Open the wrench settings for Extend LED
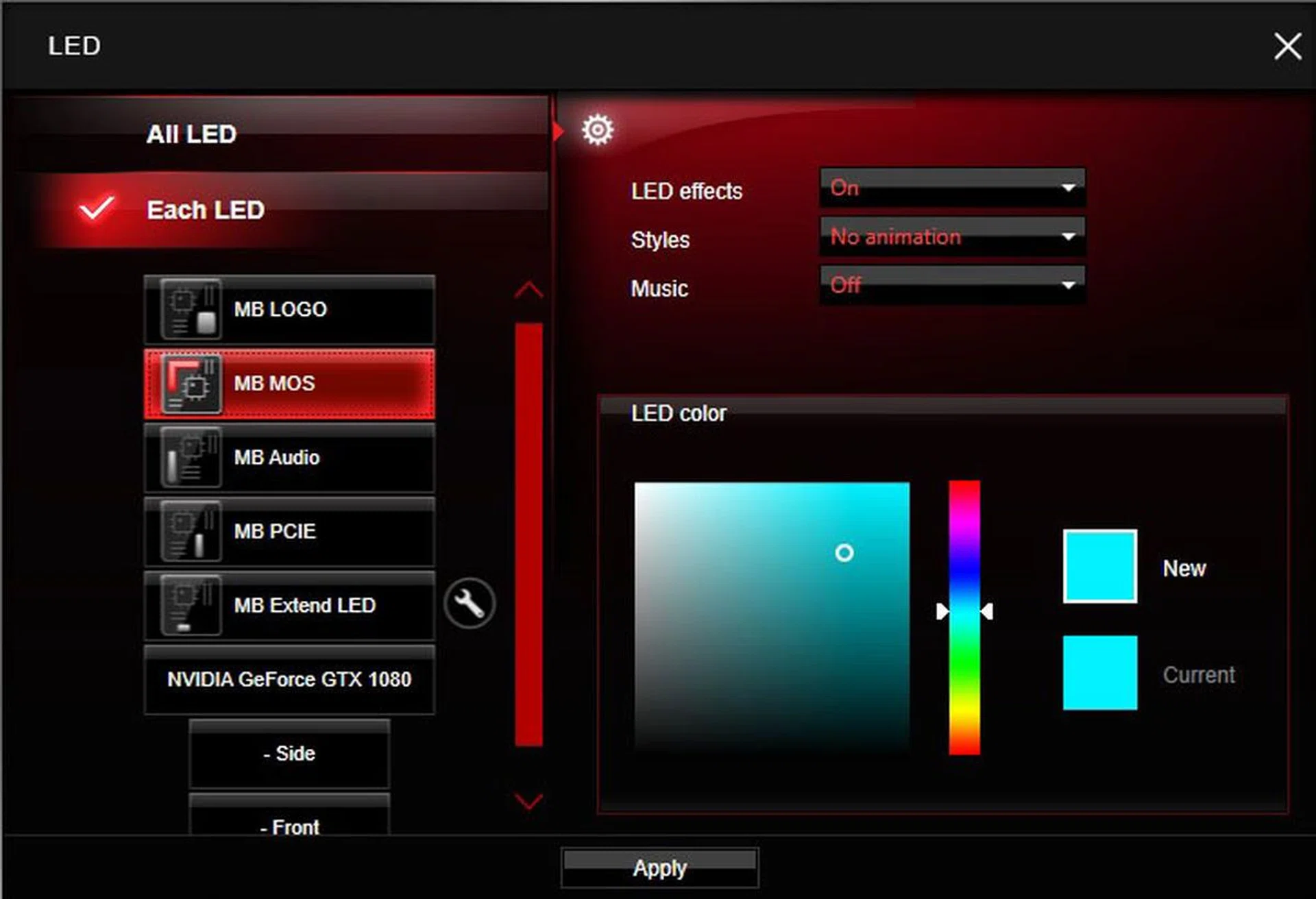This screenshot has height=899, width=1316. pyautogui.click(x=470, y=604)
